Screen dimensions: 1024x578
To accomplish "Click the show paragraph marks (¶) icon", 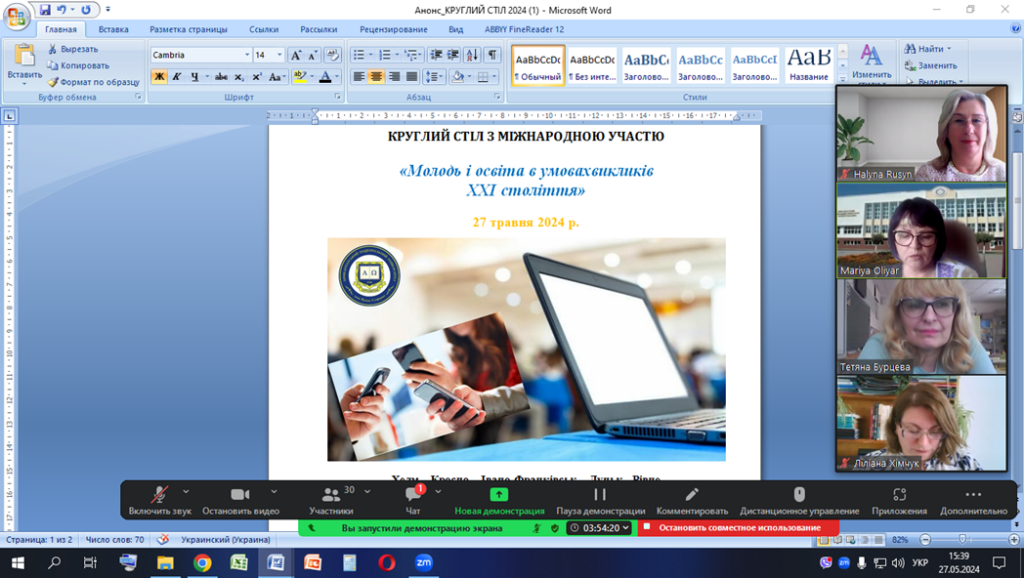I will [x=492, y=55].
